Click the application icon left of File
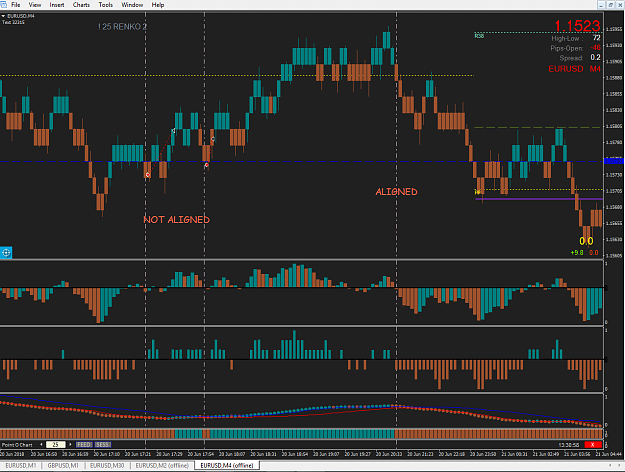Viewport: 625px width, 472px height. click(4, 5)
